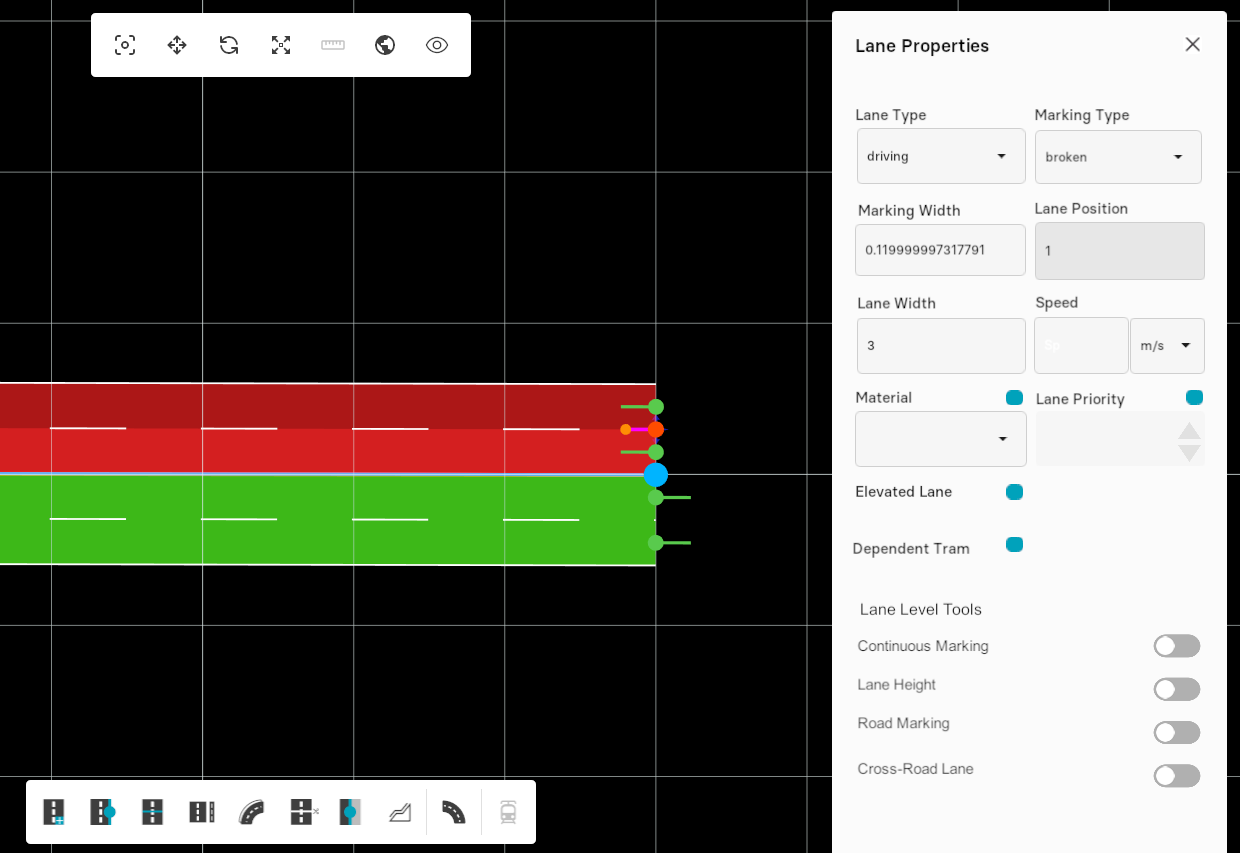Click the circular-arrows rotate icon

tap(229, 45)
